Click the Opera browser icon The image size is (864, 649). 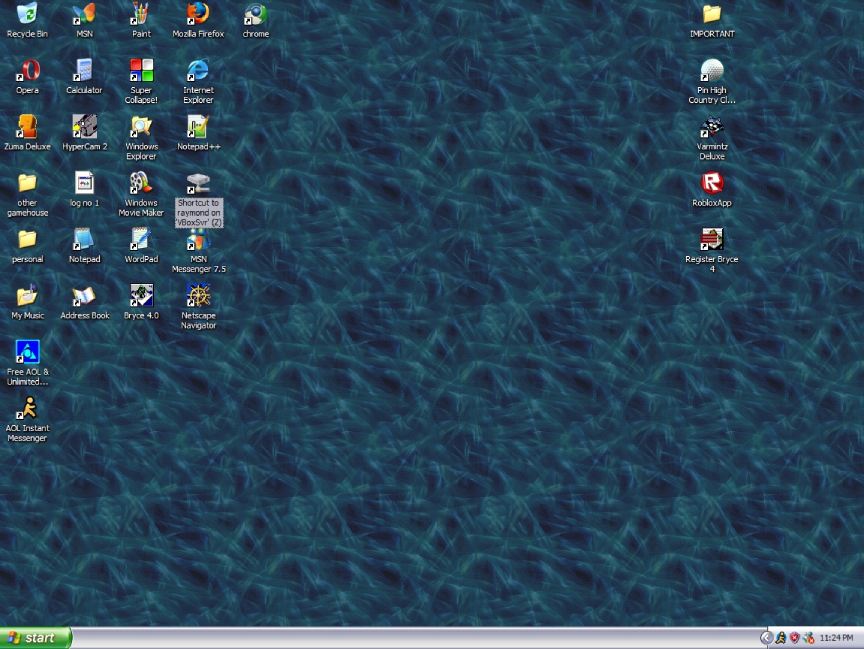tap(27, 70)
